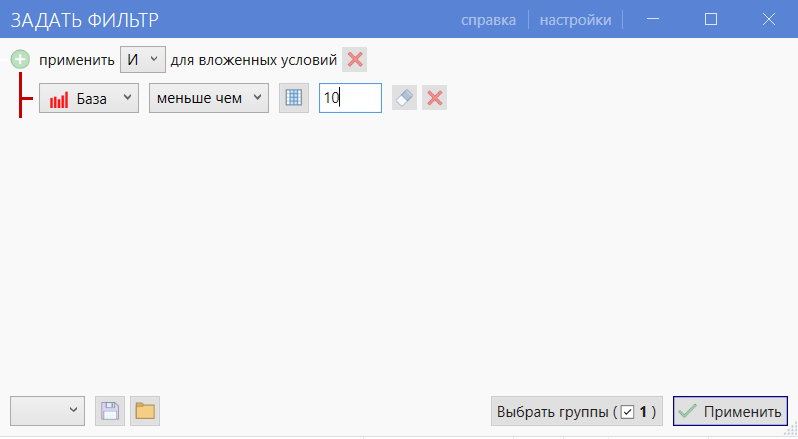Delete the nested conditions group with red X
The height and width of the screenshot is (439, 798).
(355, 60)
